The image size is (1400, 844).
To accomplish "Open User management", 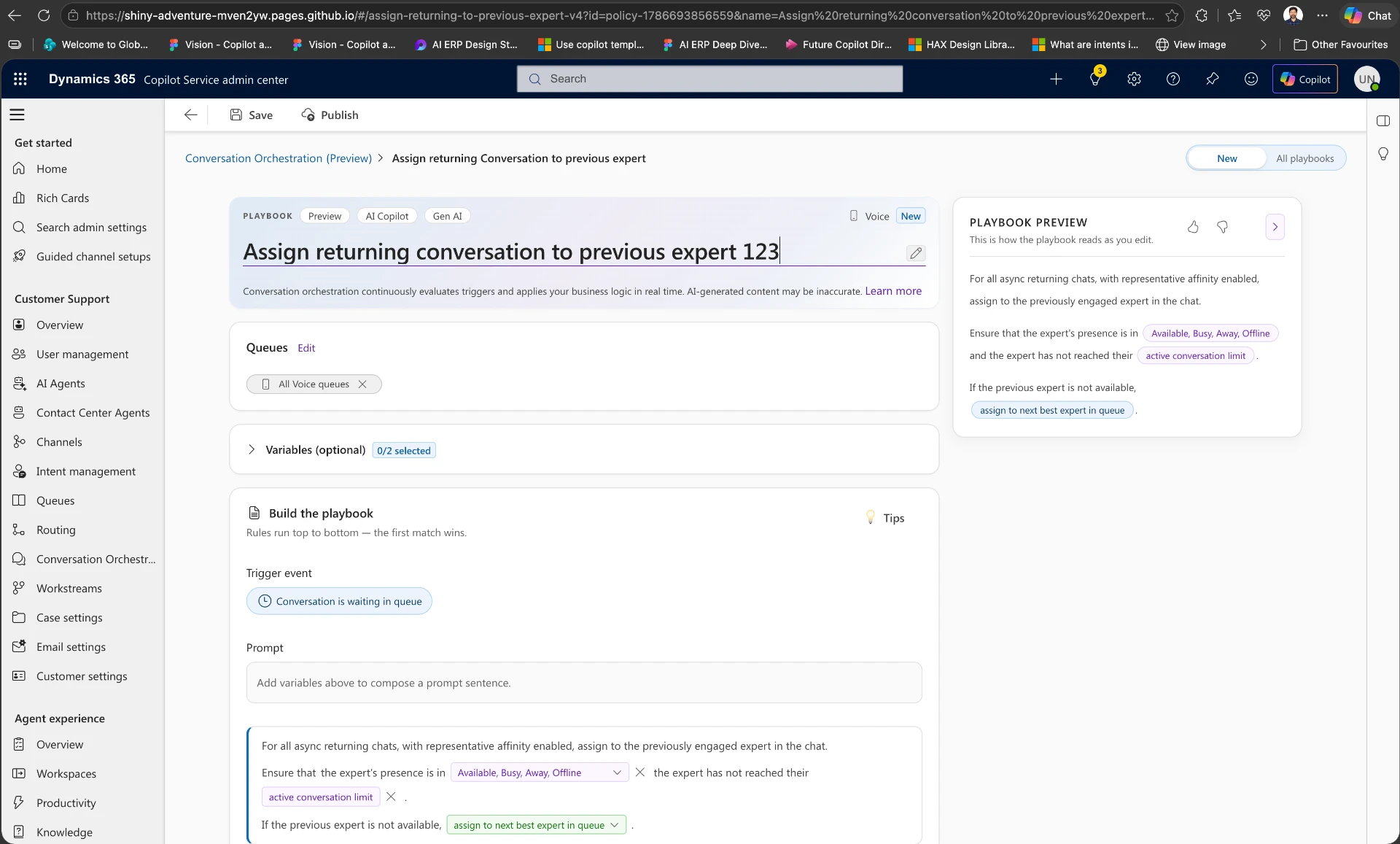I will [x=82, y=354].
